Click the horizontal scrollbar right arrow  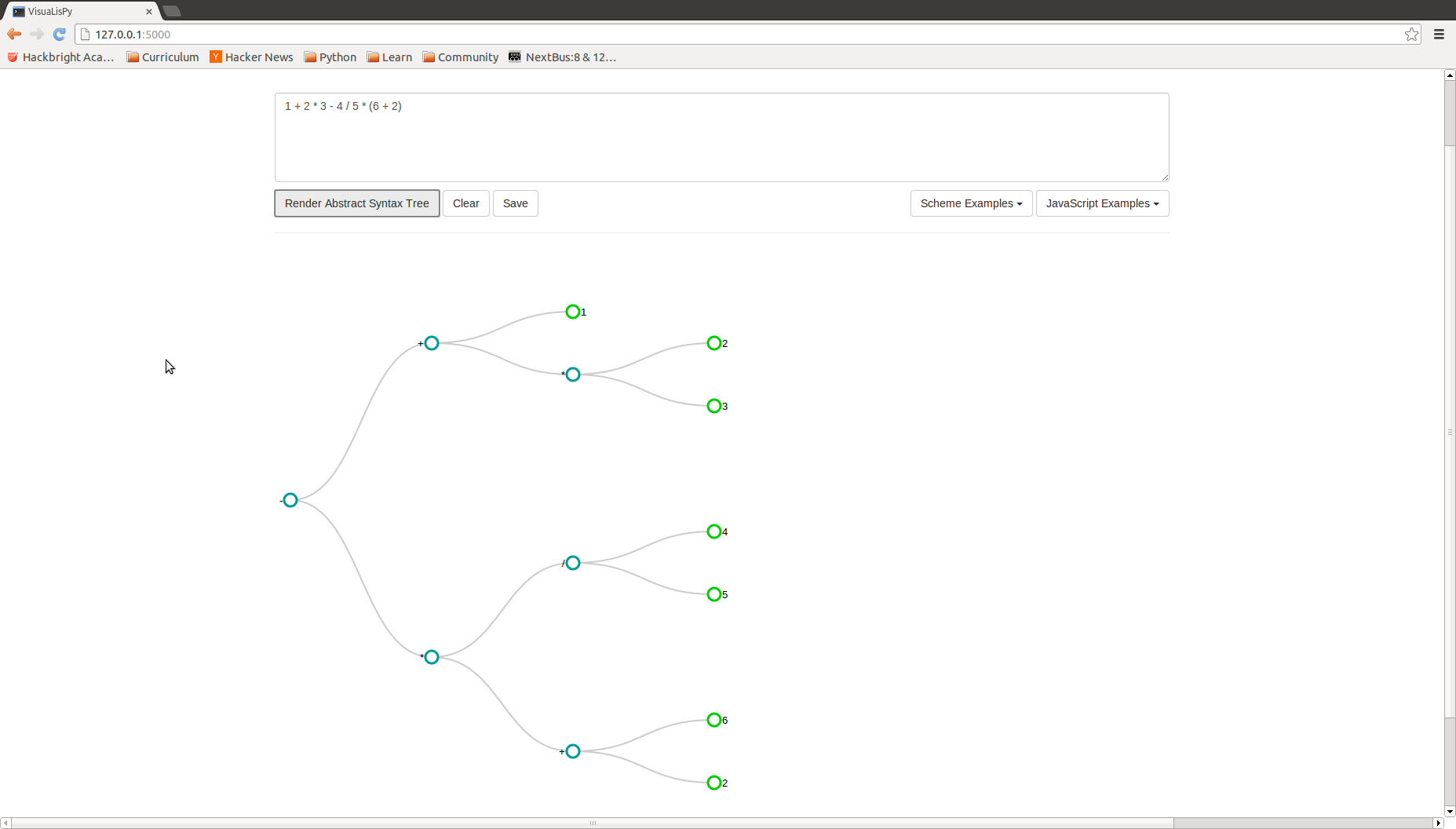1438,823
